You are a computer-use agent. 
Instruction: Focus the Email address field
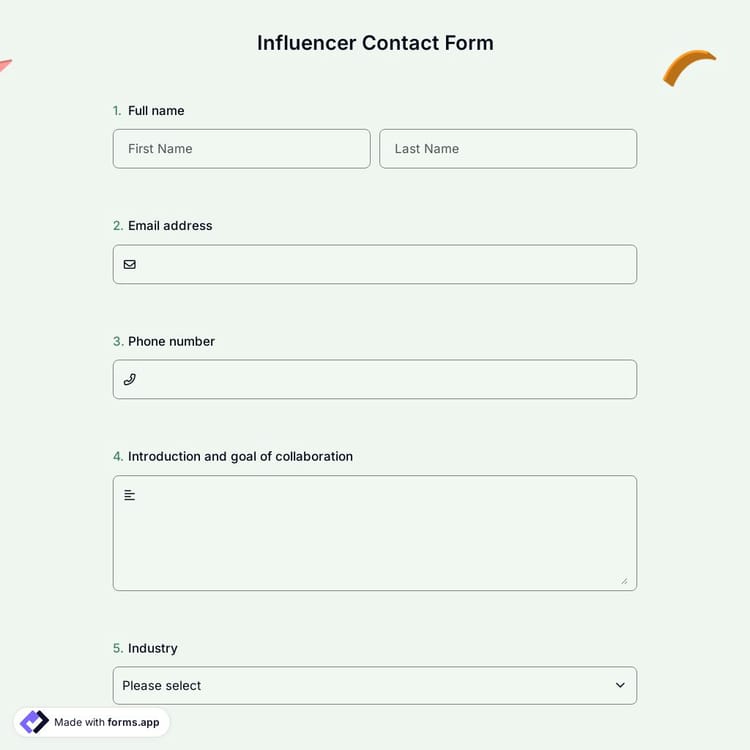pos(385,265)
